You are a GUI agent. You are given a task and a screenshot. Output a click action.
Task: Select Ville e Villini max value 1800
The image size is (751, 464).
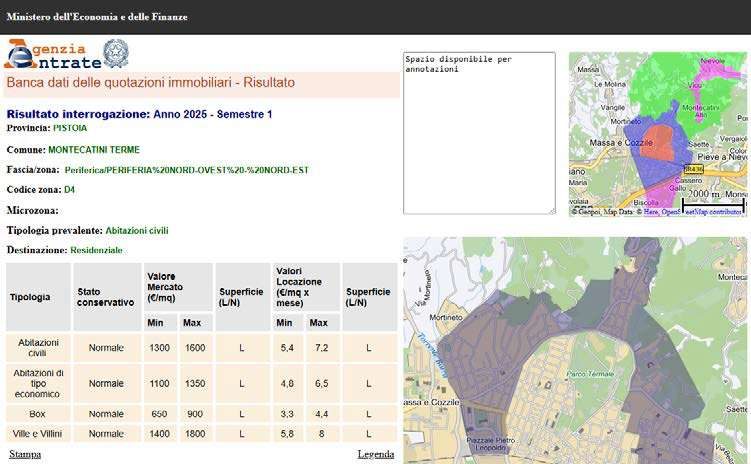[195, 434]
